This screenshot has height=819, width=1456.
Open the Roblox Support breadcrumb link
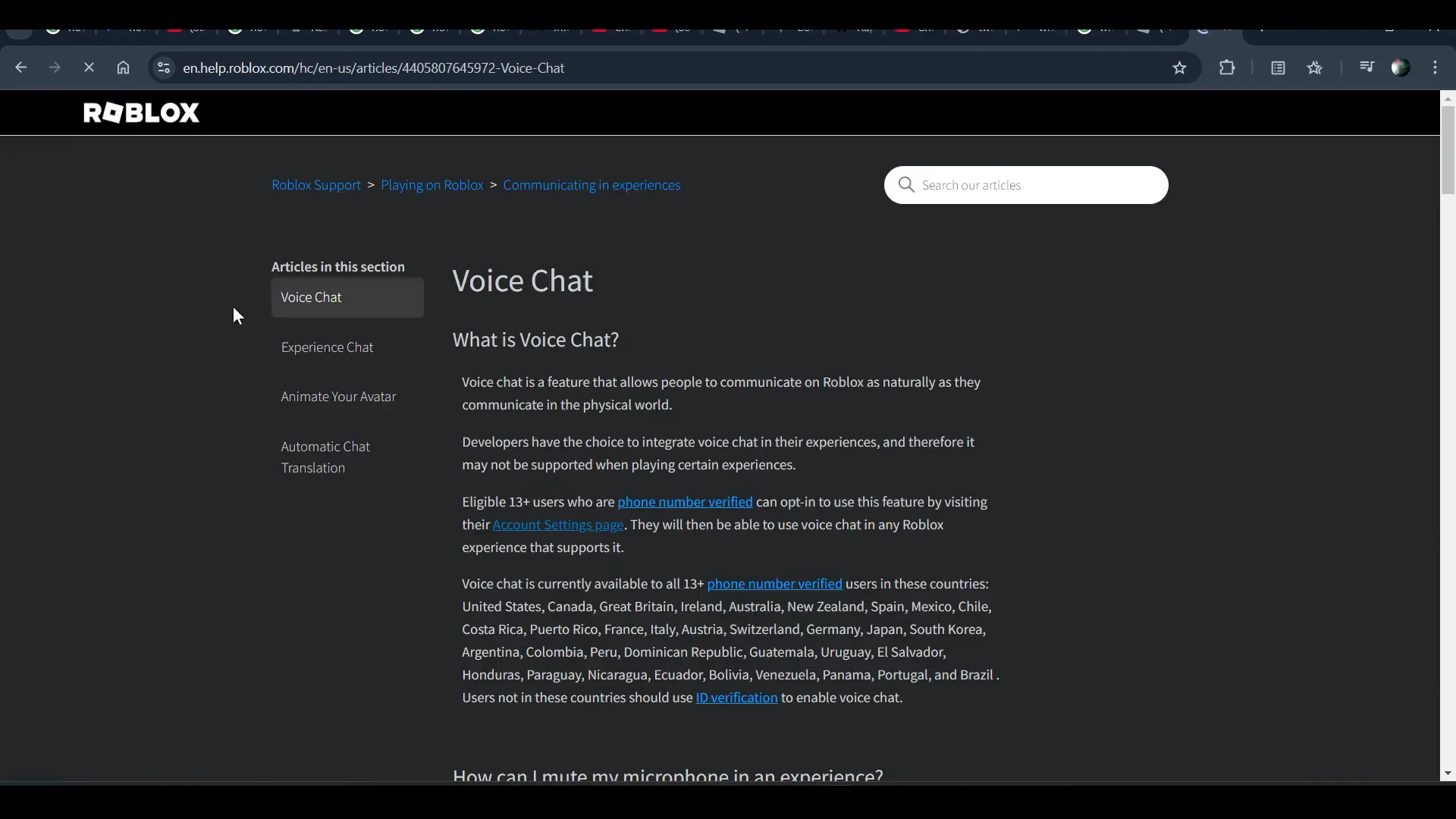point(316,185)
